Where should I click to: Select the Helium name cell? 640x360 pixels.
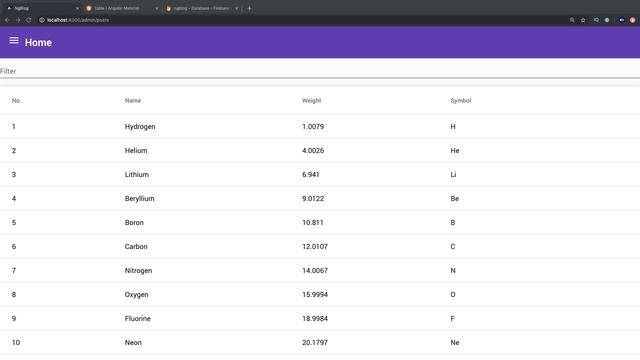[136, 151]
